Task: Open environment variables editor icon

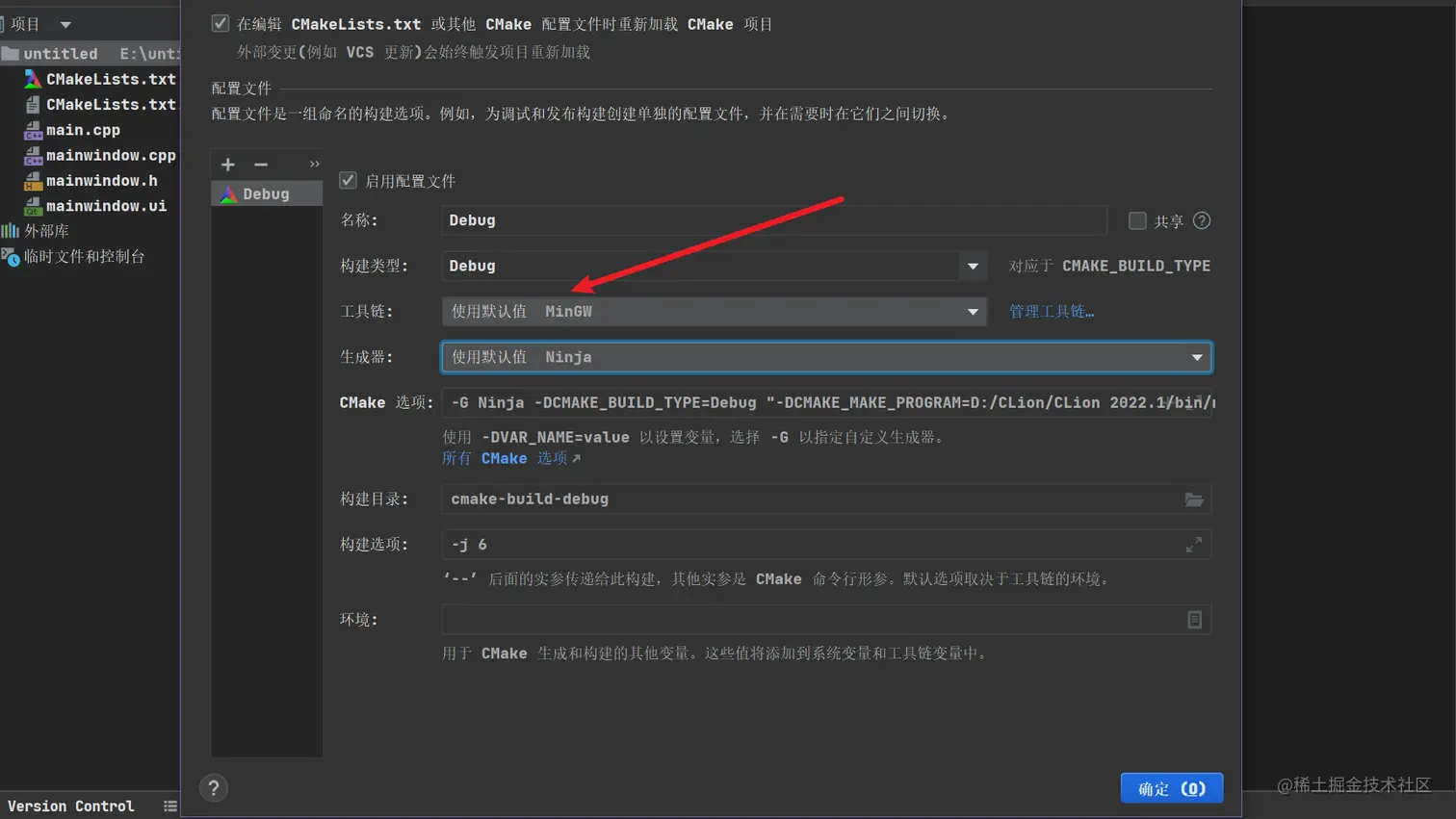Action: coord(1194,620)
